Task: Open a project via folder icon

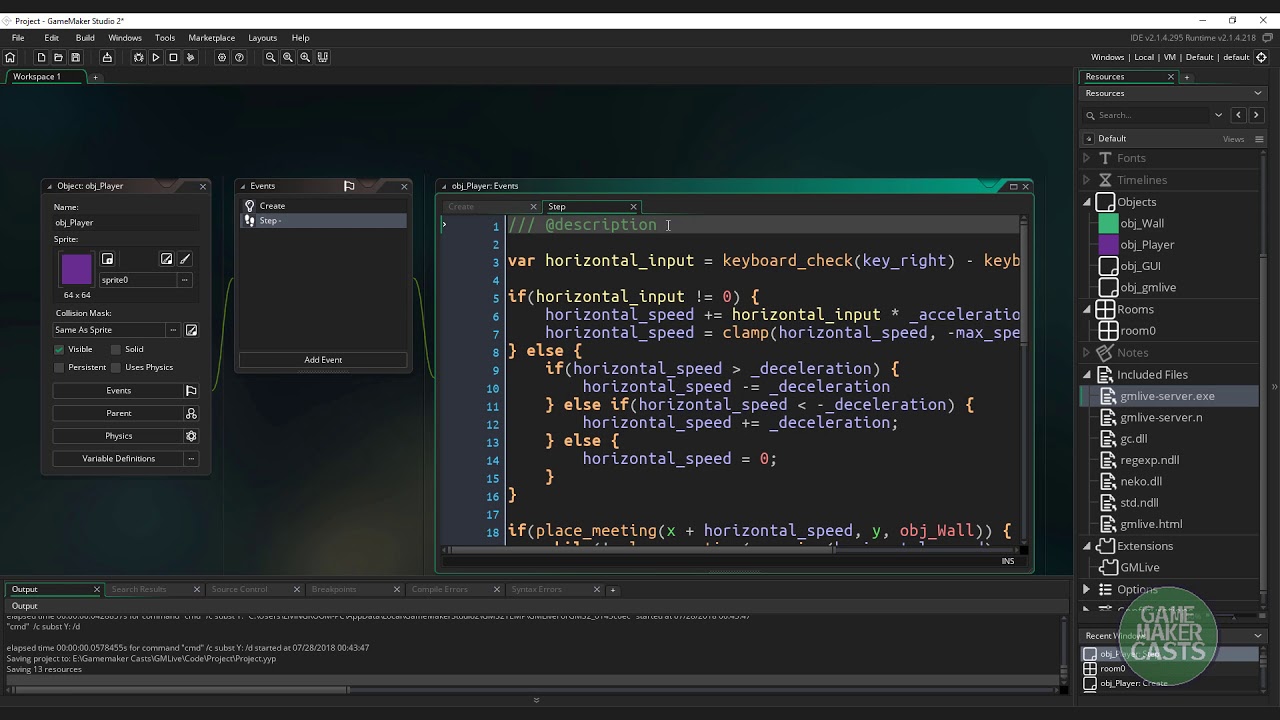Action: point(58,57)
